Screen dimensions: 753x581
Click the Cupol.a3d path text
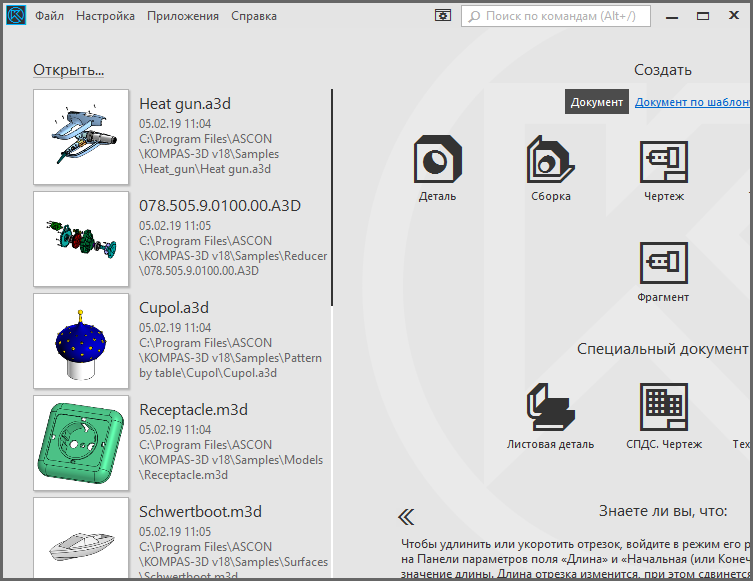pos(230,358)
